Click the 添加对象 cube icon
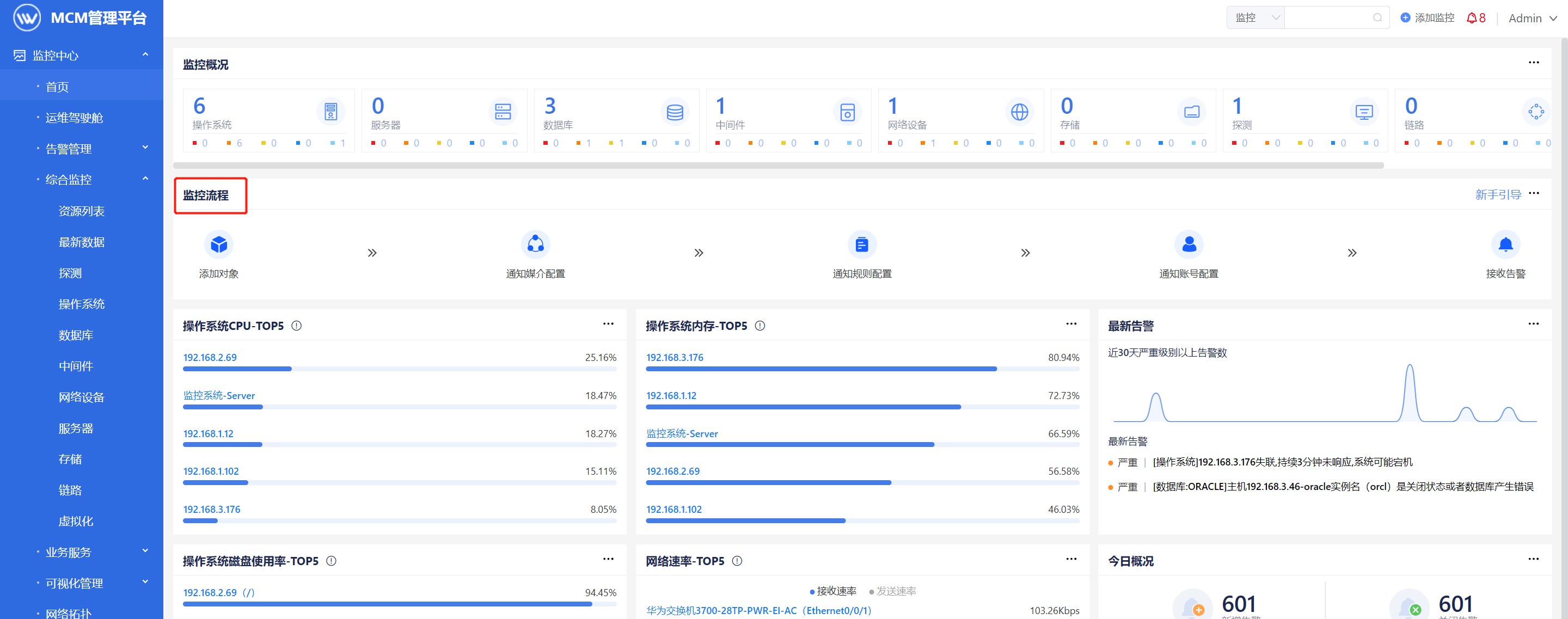1568x619 pixels. coord(218,244)
